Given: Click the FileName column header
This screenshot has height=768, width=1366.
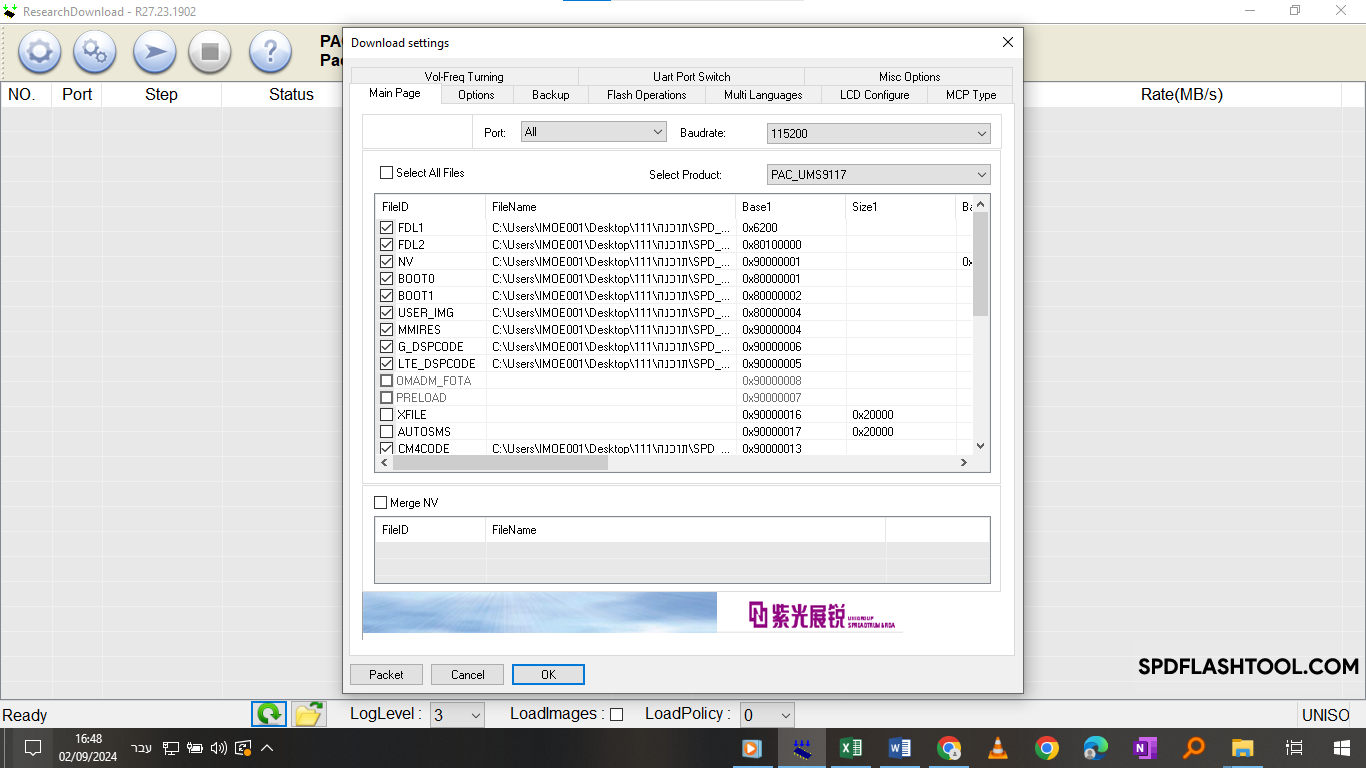Looking at the screenshot, I should point(611,206).
